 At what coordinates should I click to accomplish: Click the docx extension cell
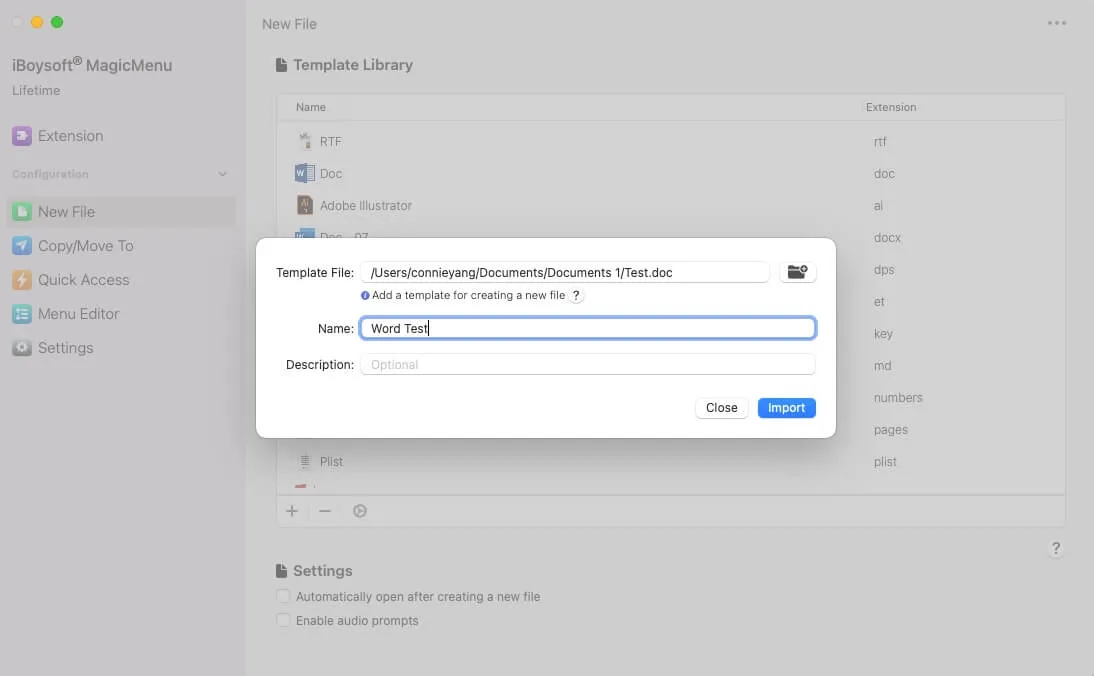[x=887, y=238]
